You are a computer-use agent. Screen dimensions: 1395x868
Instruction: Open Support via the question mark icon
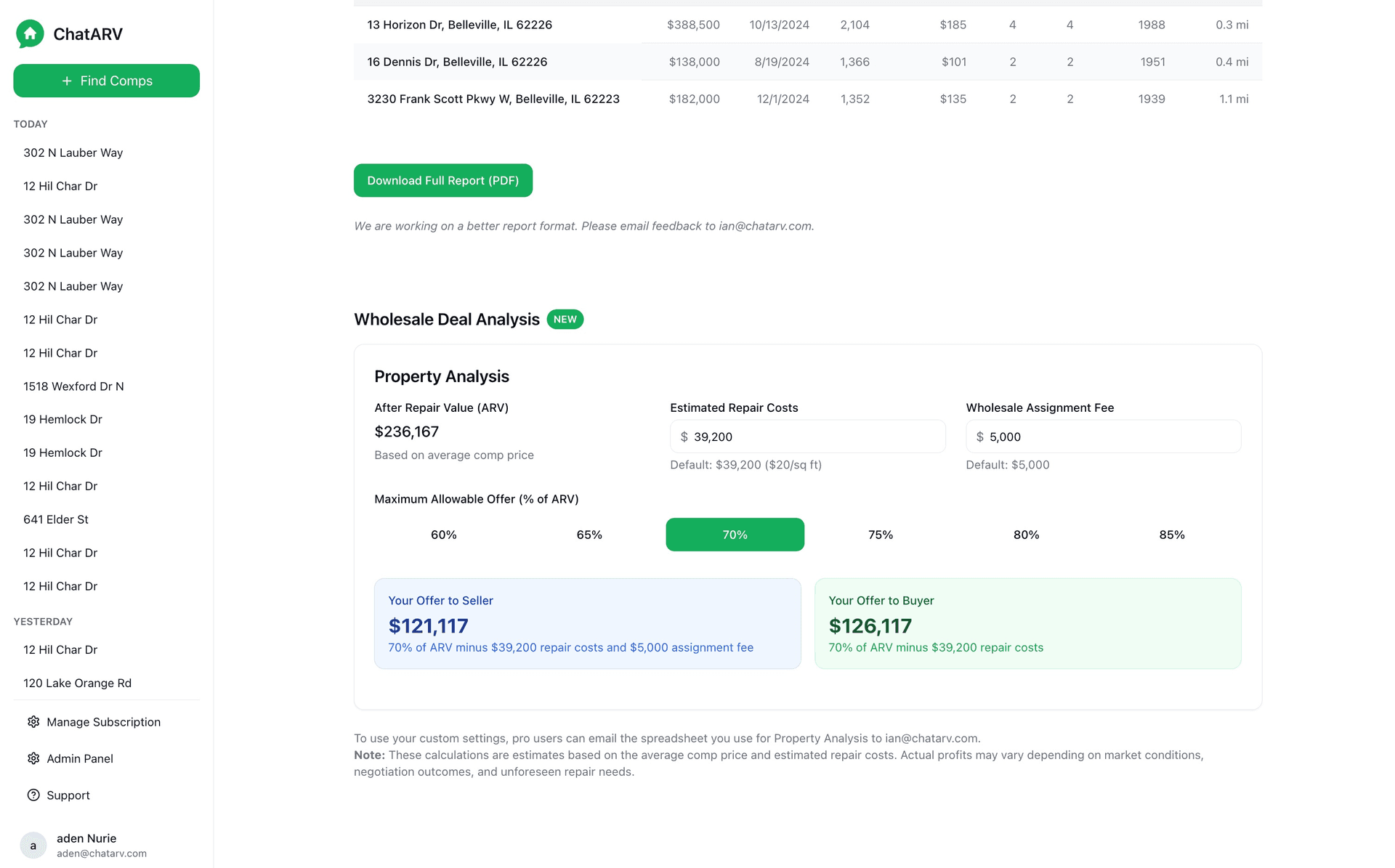click(x=33, y=795)
